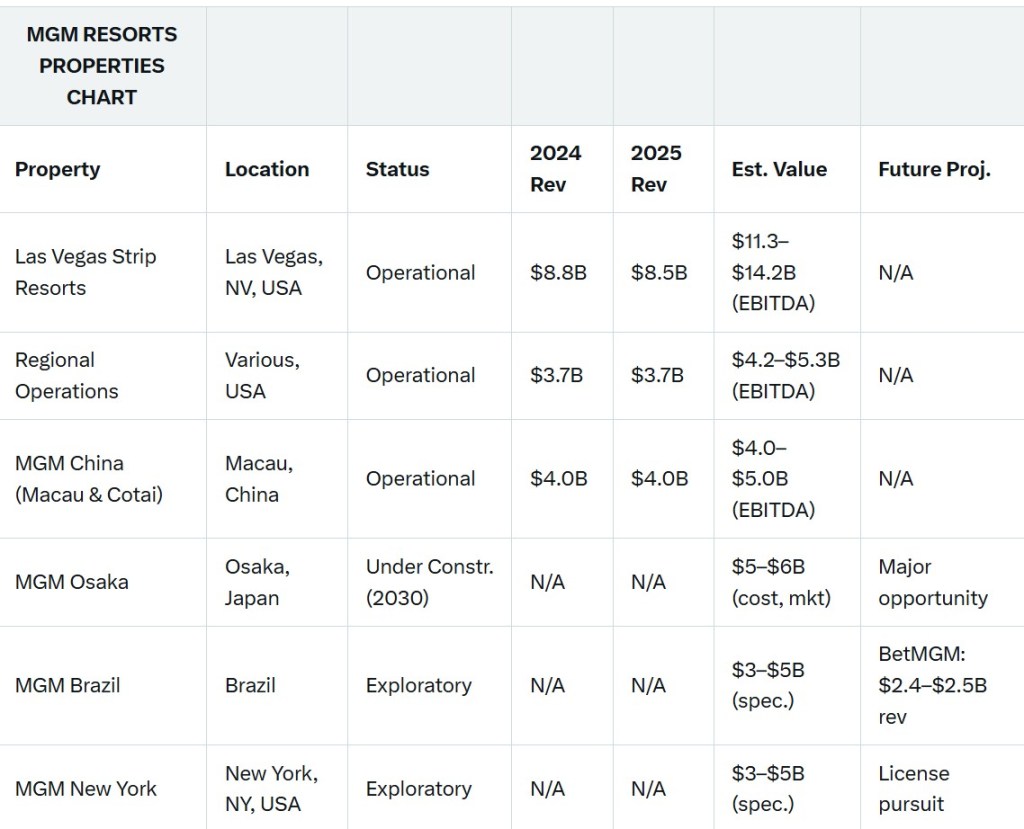Select the MGM Brazil property cell
Image resolution: width=1024 pixels, height=829 pixels.
pos(68,685)
